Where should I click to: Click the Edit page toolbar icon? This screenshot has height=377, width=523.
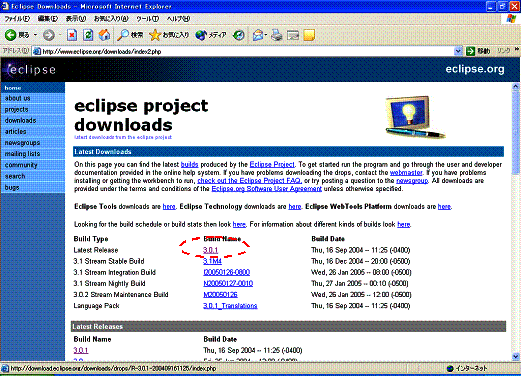(x=293, y=35)
